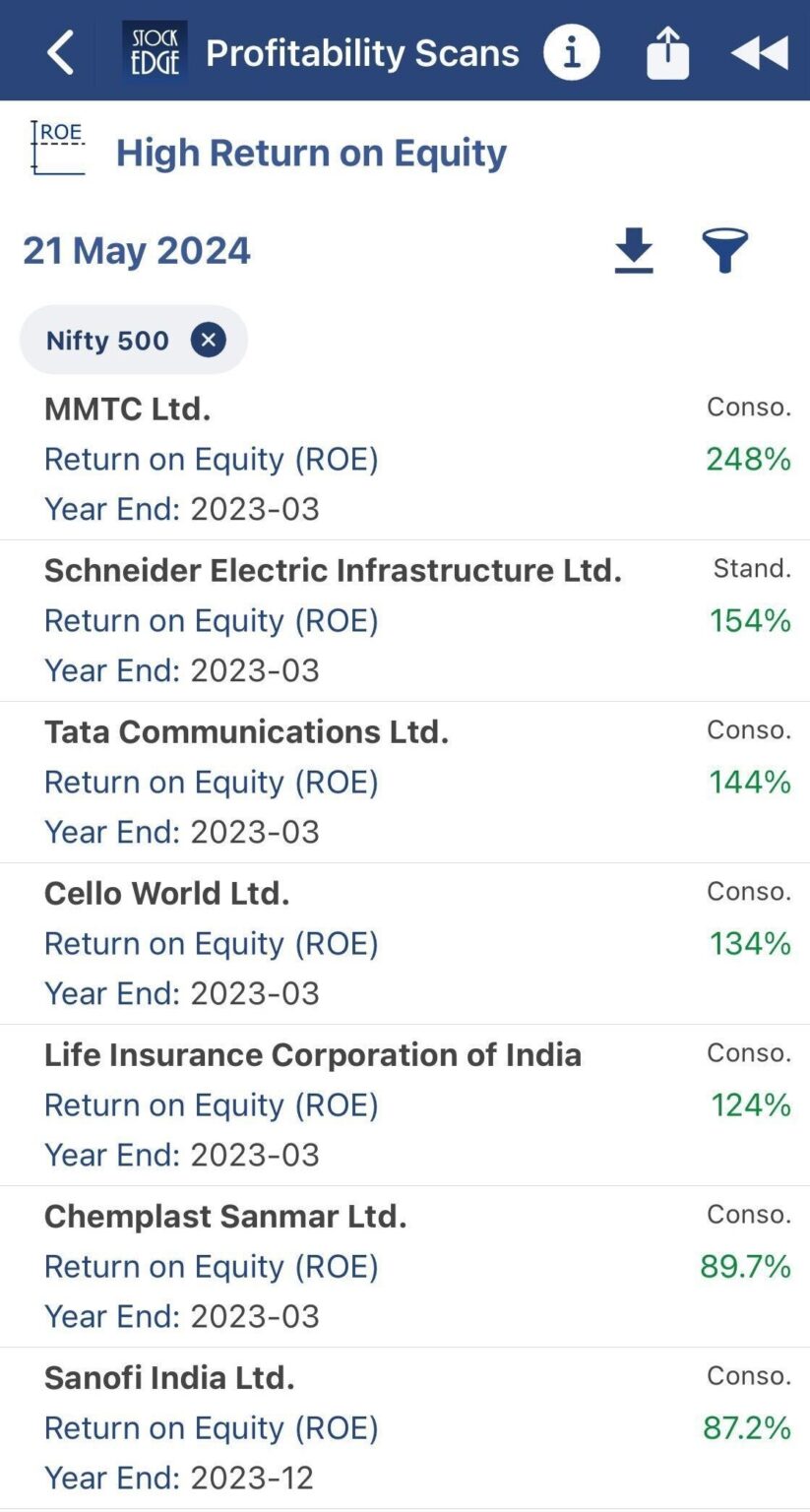This screenshot has width=810, height=1512.
Task: Tap the Profitability Scans header title
Action: (x=362, y=53)
